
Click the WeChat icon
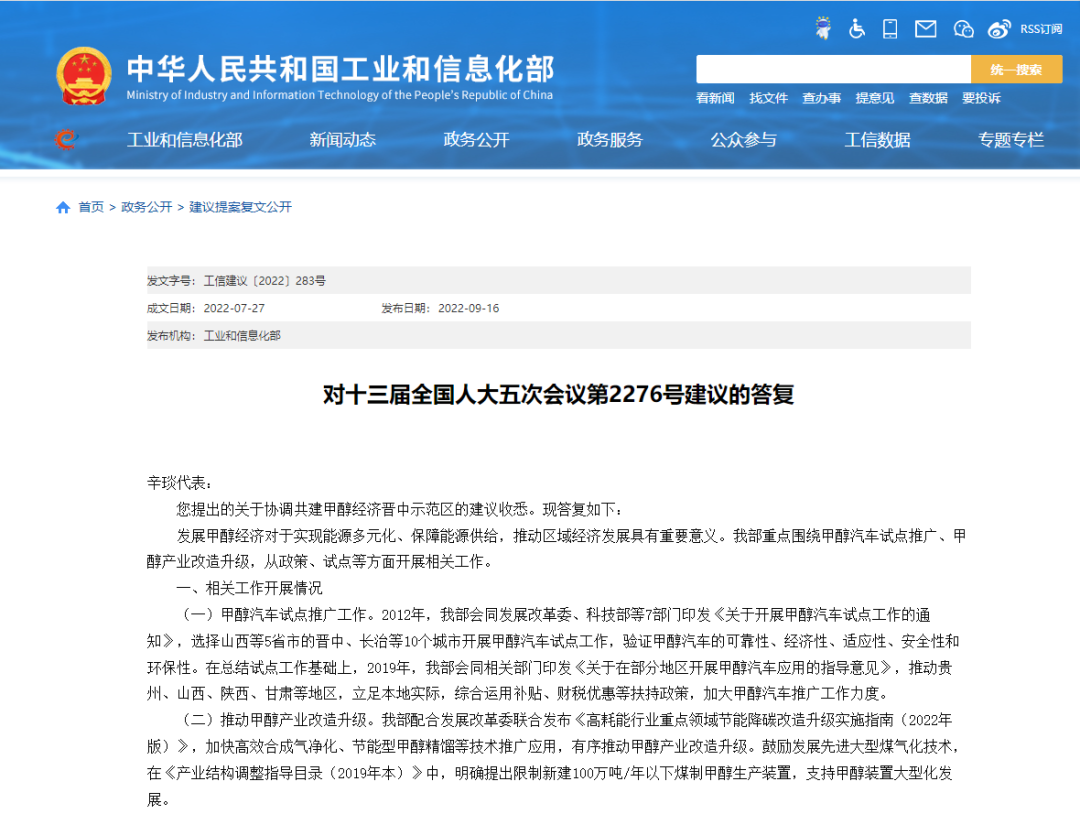(963, 28)
